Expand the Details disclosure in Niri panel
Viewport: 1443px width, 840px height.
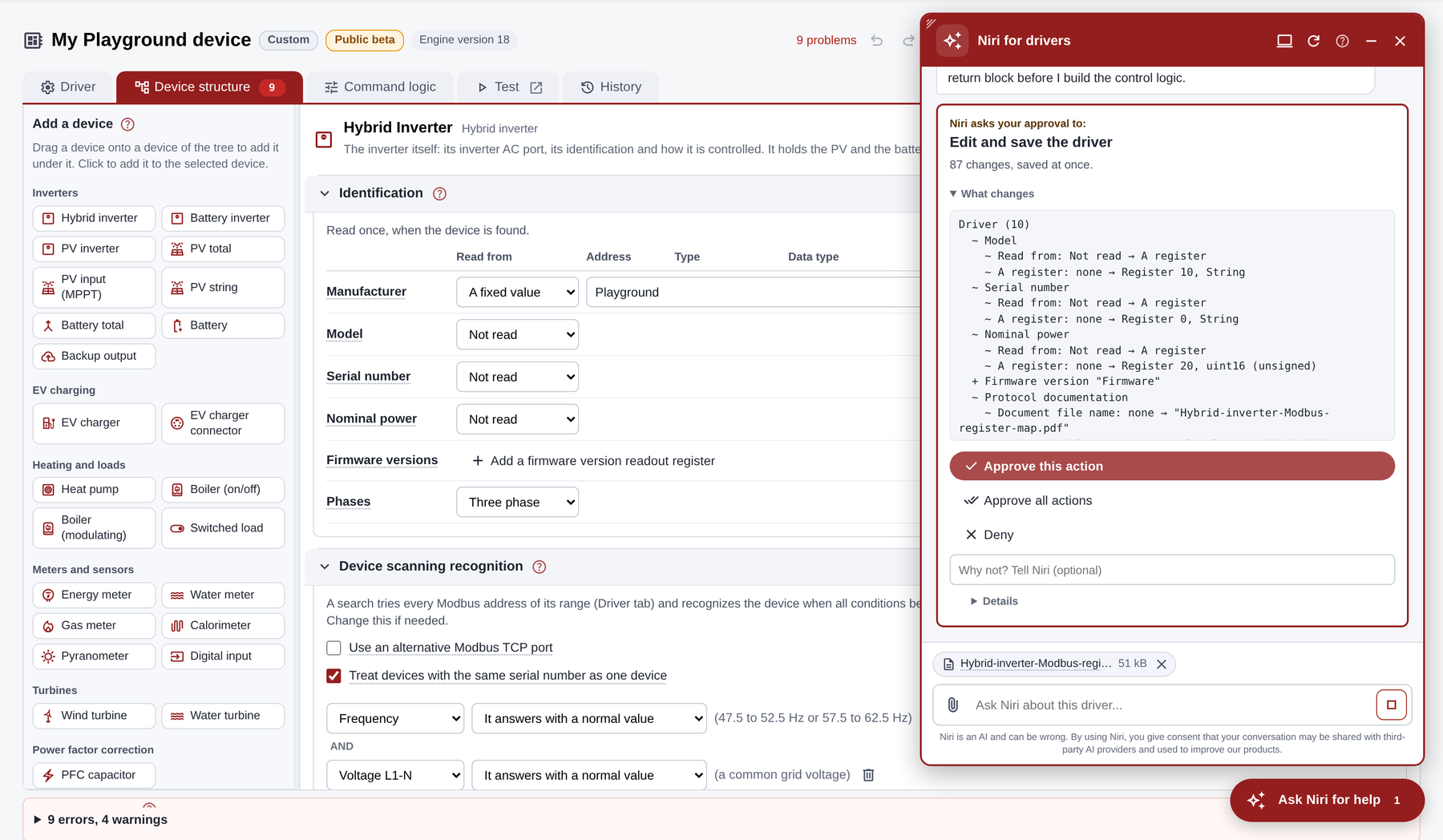[x=994, y=601]
